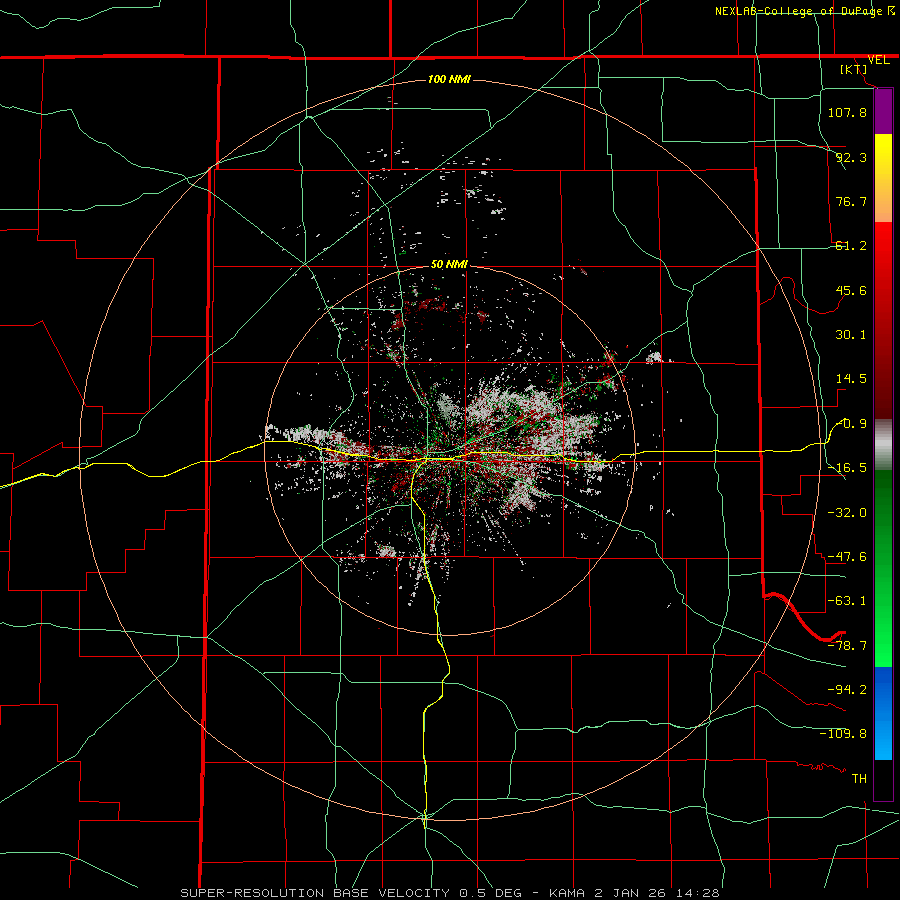Pick the blue segment of the velocity scale
Image resolution: width=900 pixels, height=900 pixels.
click(883, 713)
